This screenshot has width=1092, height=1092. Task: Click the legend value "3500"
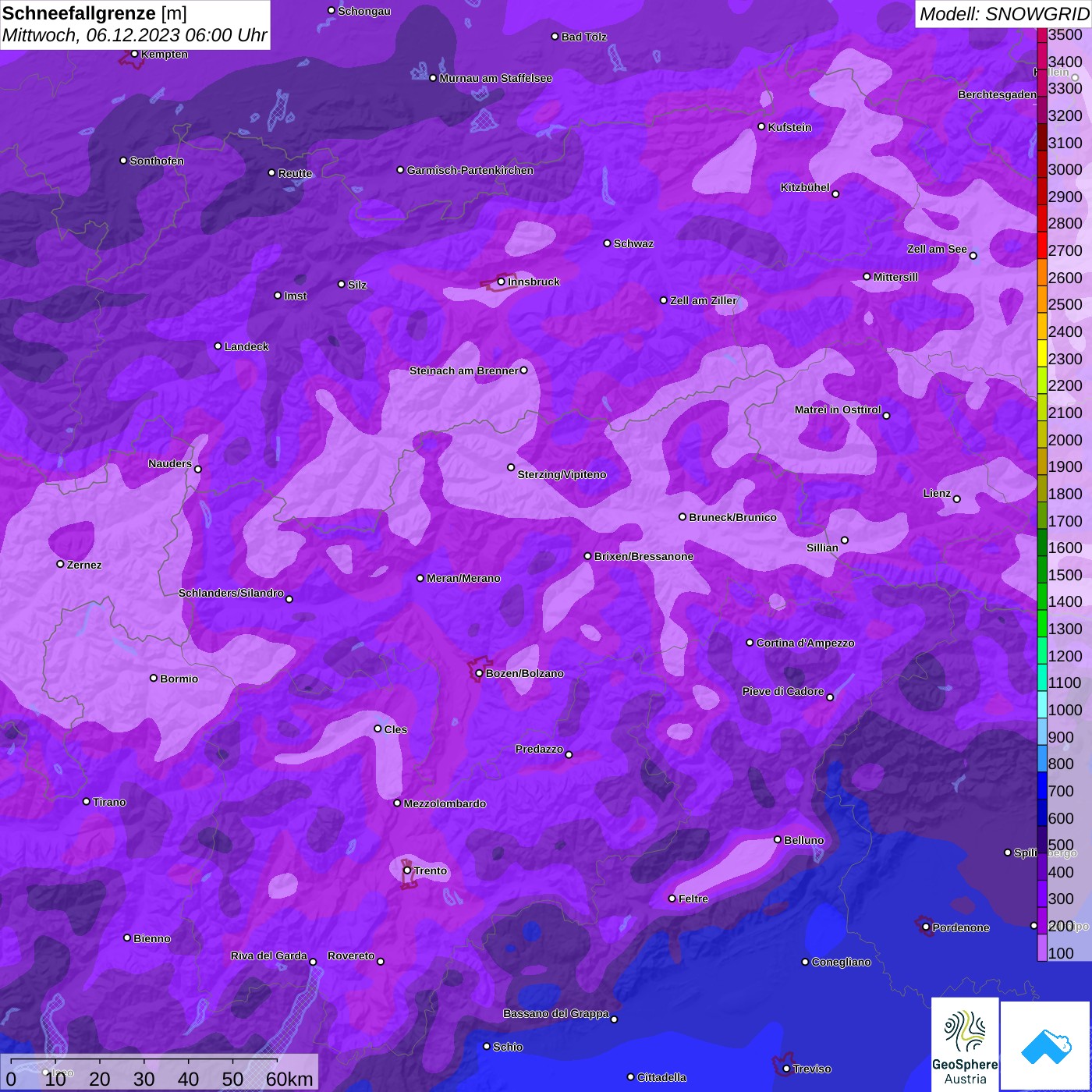pos(1065,35)
